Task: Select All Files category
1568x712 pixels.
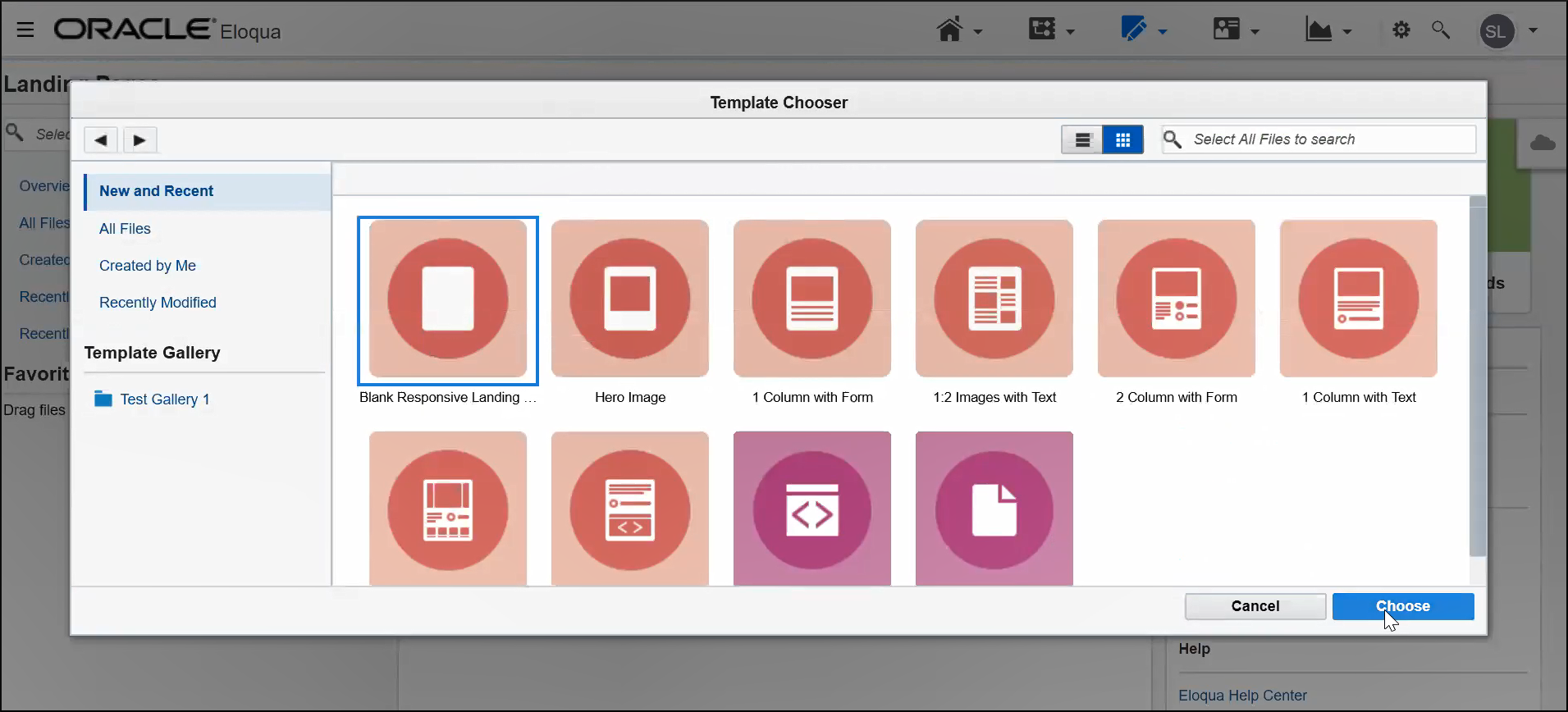Action: tap(125, 229)
